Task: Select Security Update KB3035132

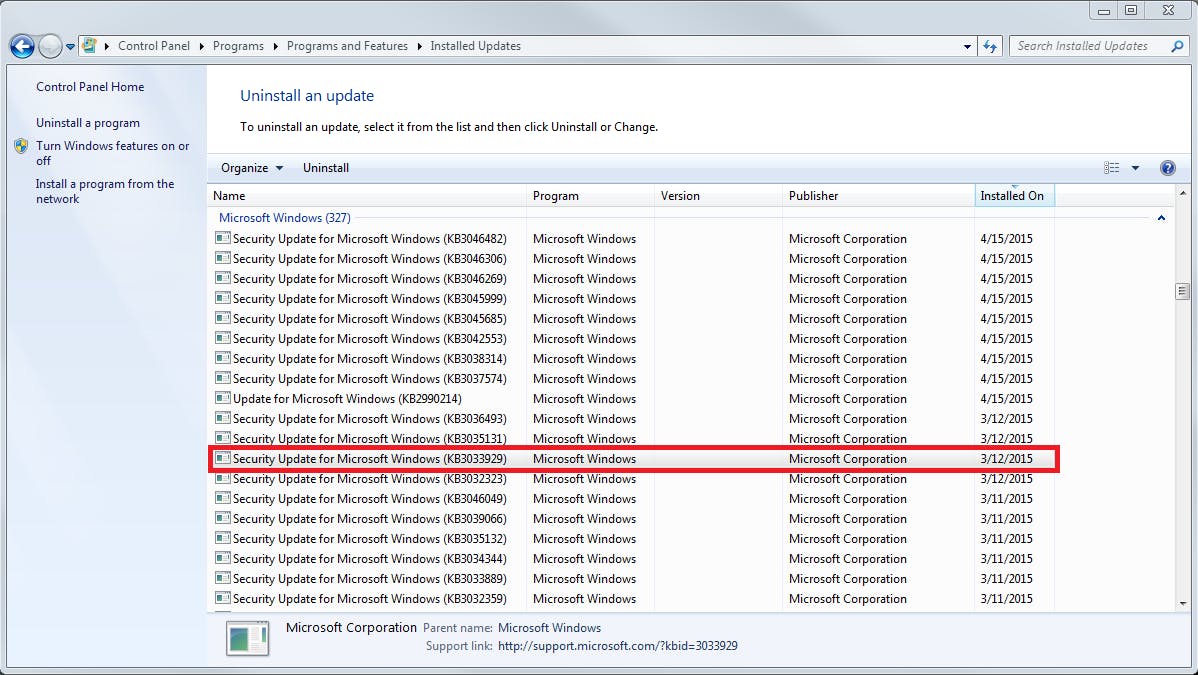Action: 369,538
